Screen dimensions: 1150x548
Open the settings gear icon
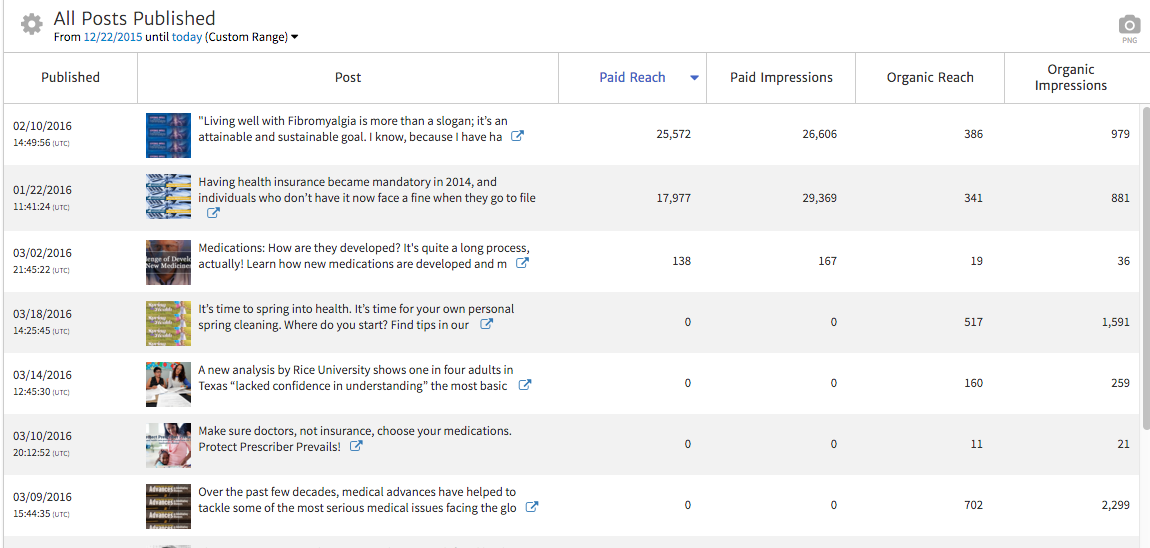coord(31,24)
